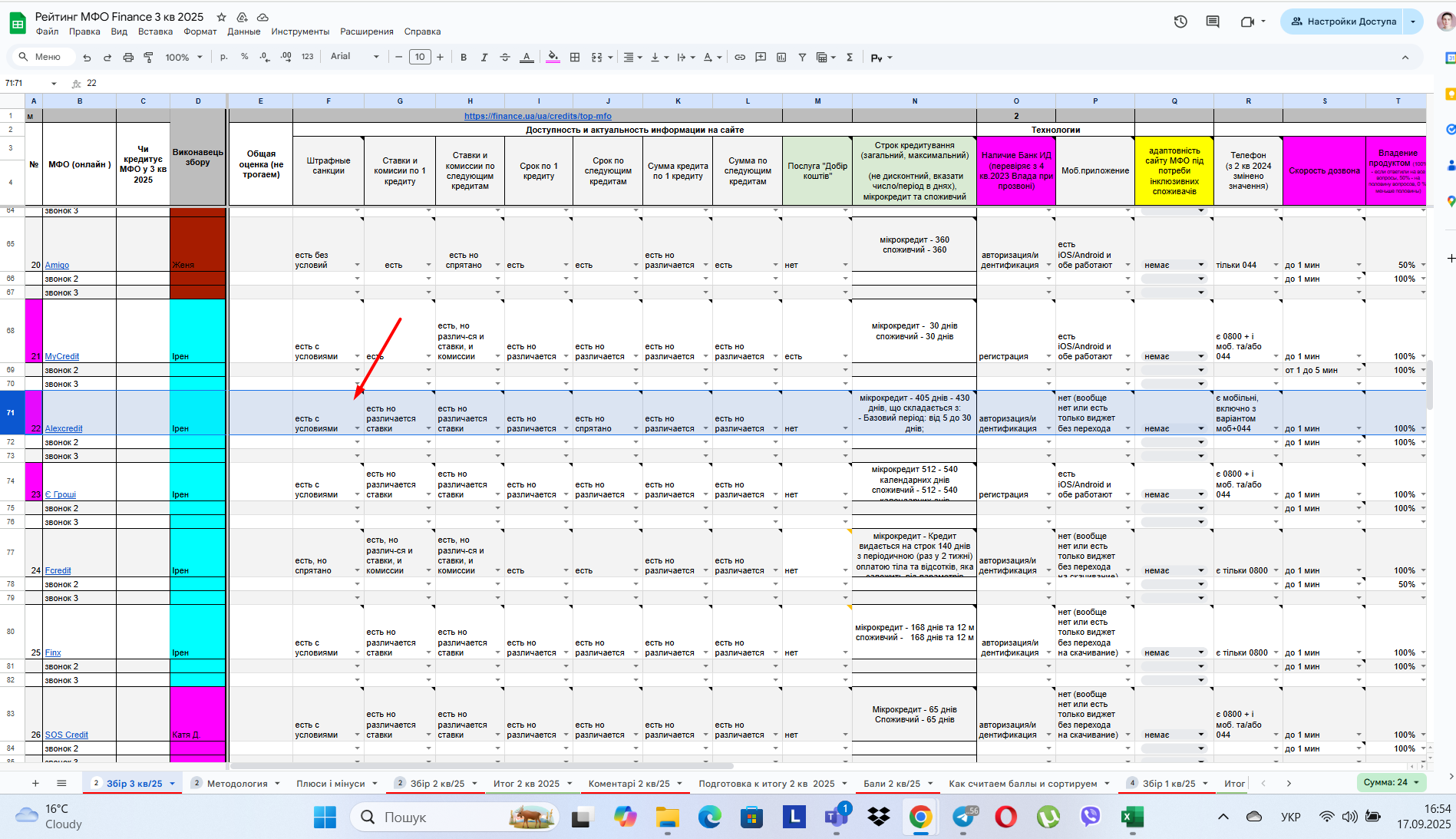Screen dimensions: 1456x839
Task: Expand Штрафные санкции dropdown for Alexcredit row
Action: coord(358,429)
